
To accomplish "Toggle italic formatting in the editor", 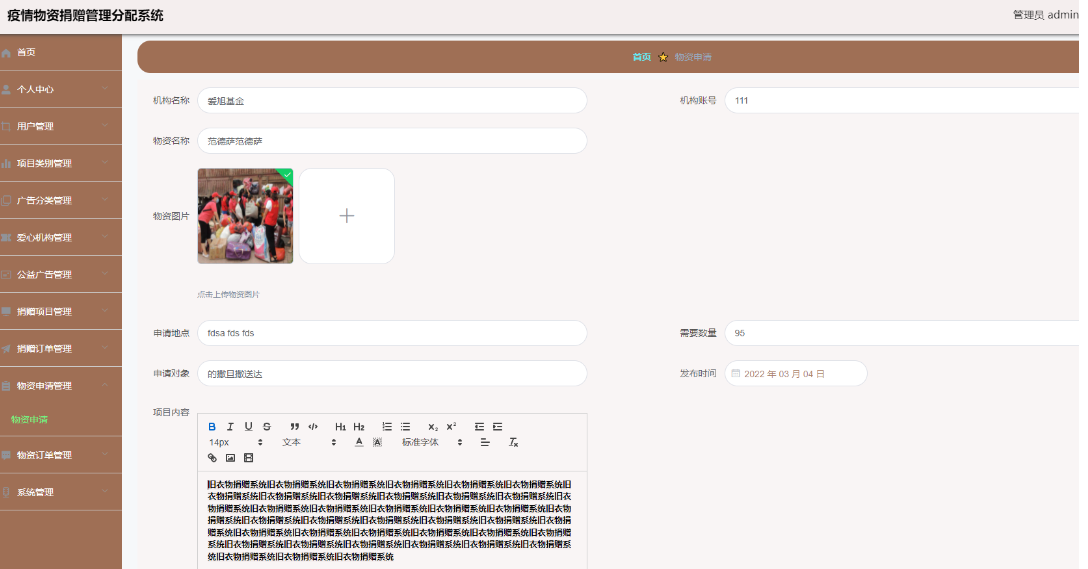I will click(230, 427).
